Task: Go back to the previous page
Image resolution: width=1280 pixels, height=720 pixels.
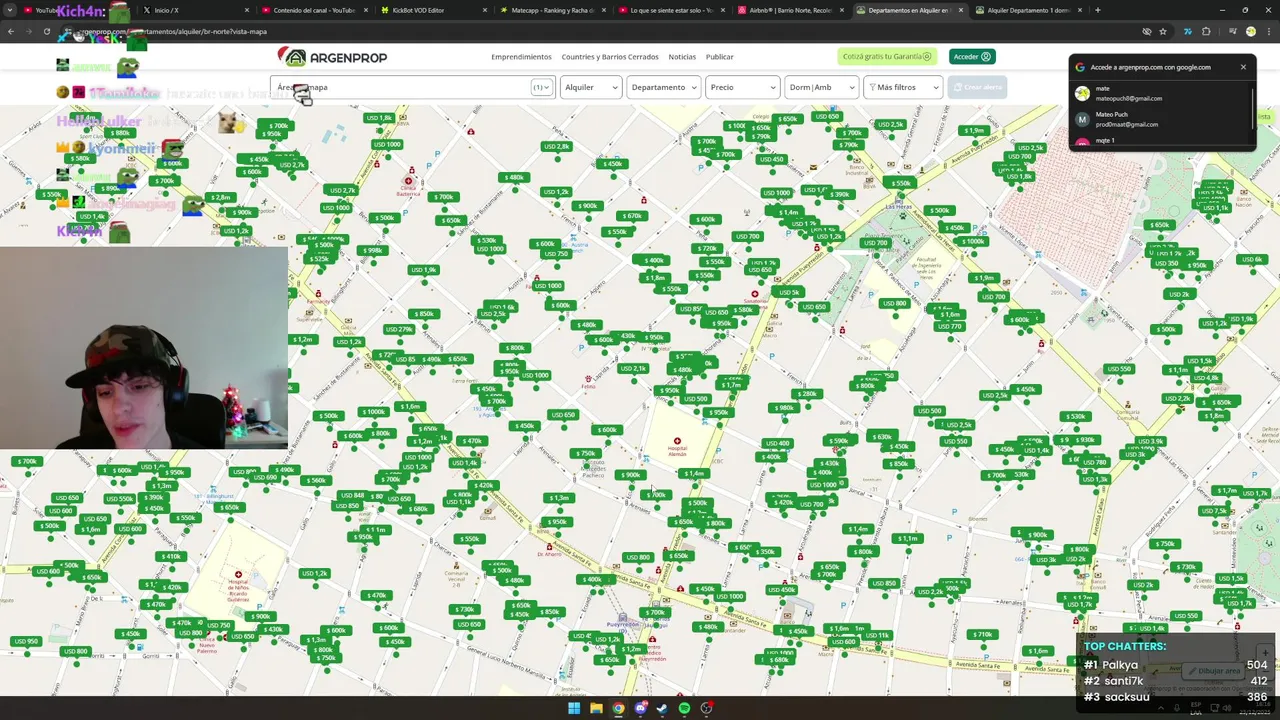Action: (x=11, y=32)
